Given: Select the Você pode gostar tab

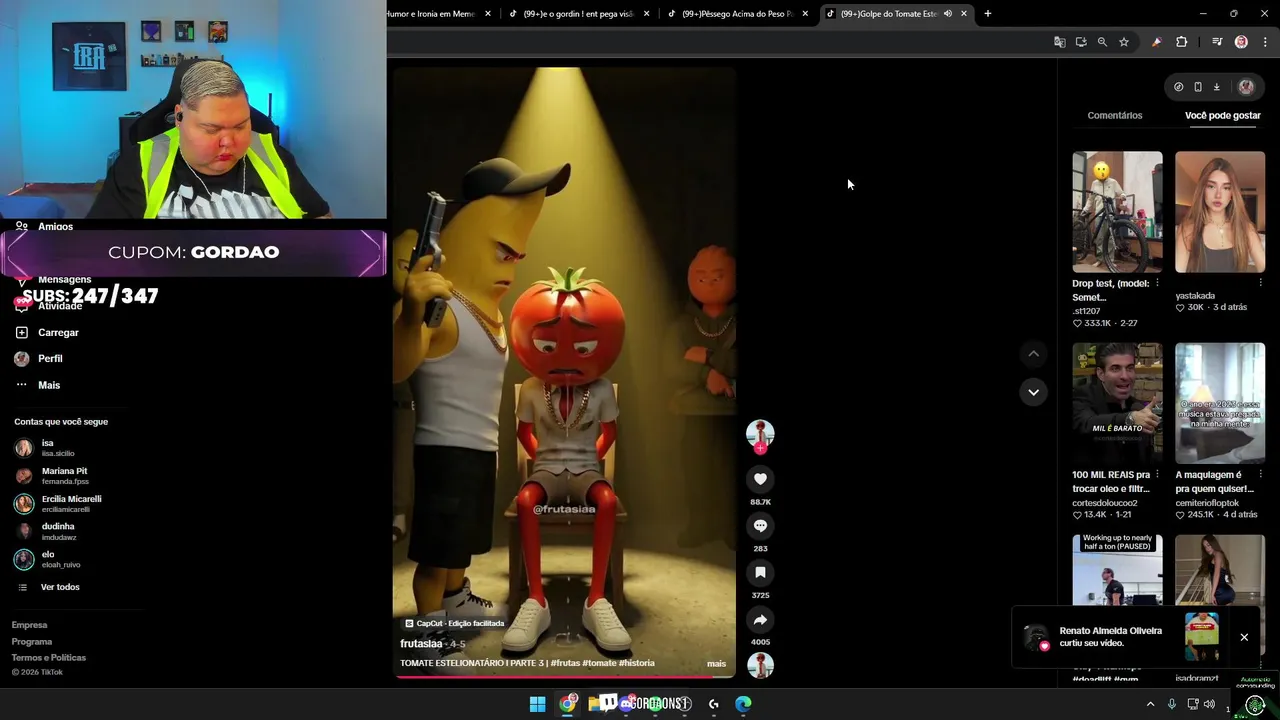Looking at the screenshot, I should coord(1222,116).
